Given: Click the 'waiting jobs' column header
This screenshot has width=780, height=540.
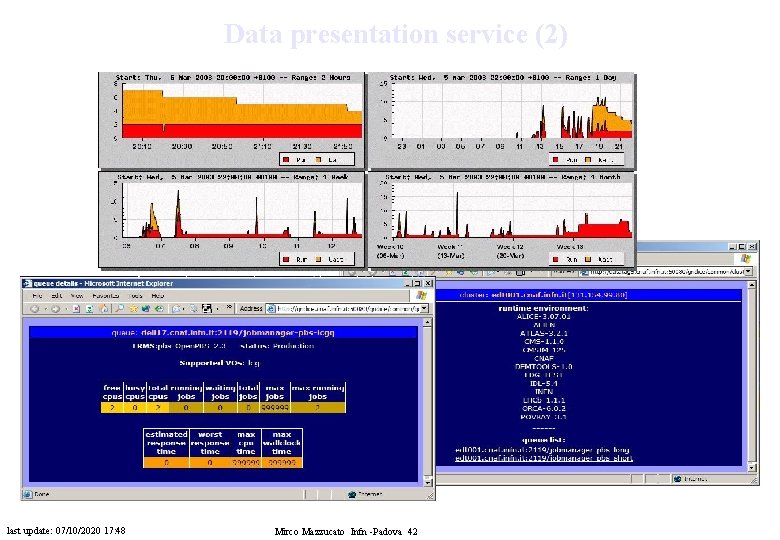Looking at the screenshot, I should coord(220,392).
